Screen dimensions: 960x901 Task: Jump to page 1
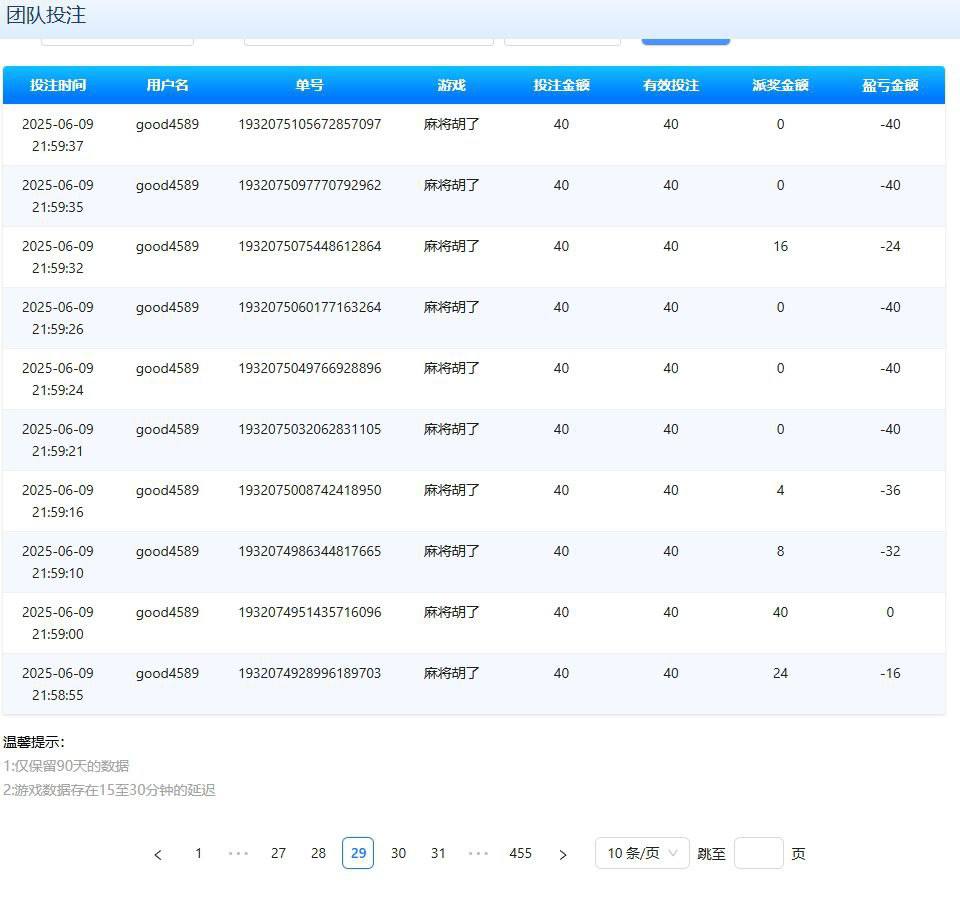198,853
